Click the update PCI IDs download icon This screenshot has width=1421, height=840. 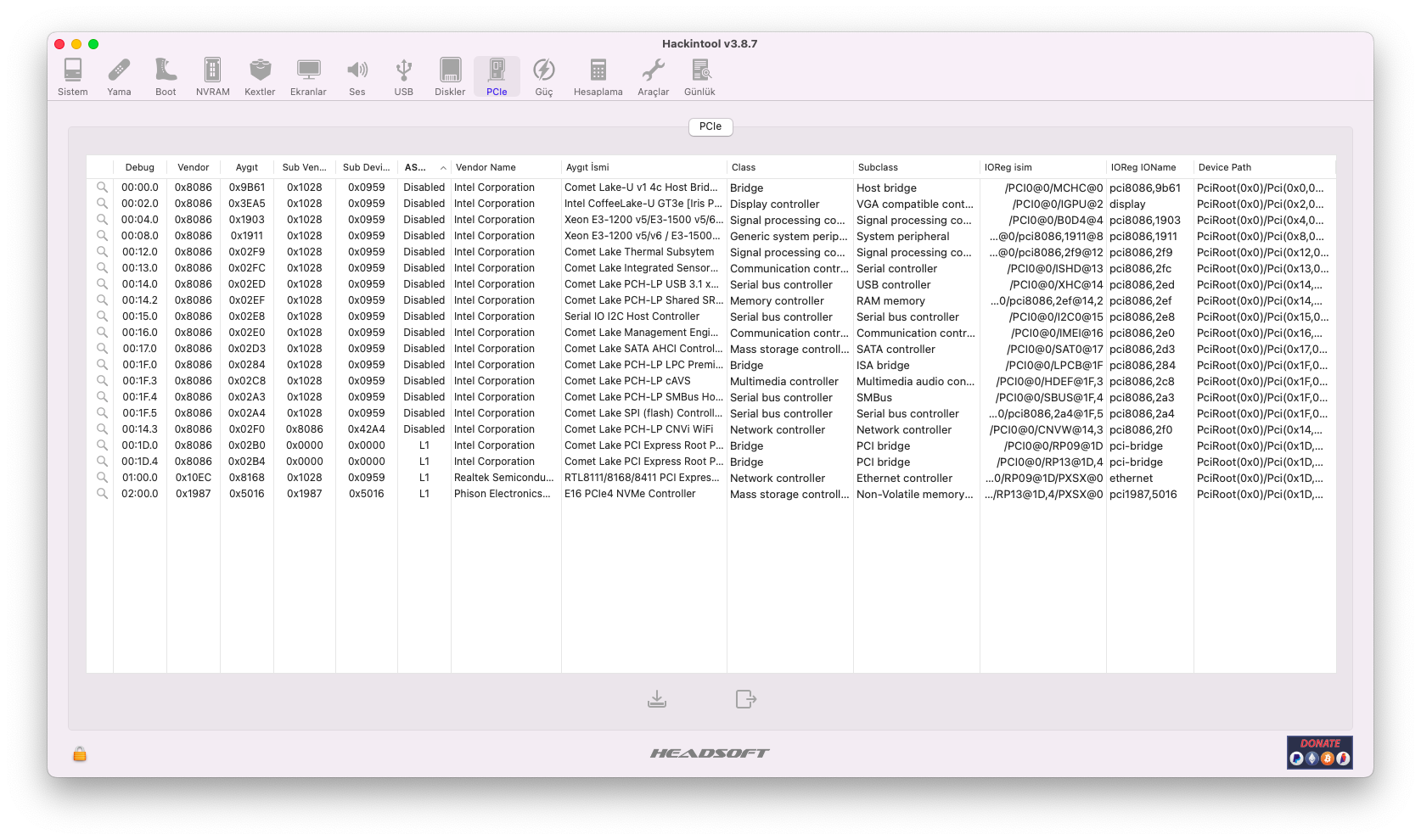pos(657,699)
